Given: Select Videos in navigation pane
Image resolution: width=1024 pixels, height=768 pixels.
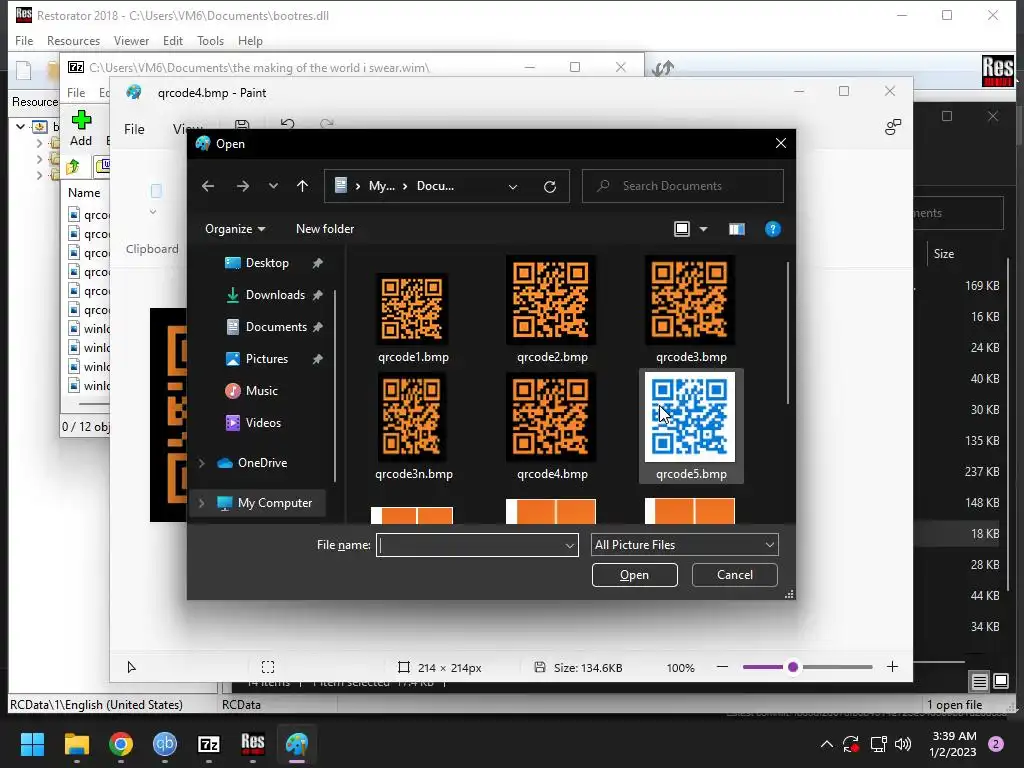Looking at the screenshot, I should pyautogui.click(x=263, y=423).
